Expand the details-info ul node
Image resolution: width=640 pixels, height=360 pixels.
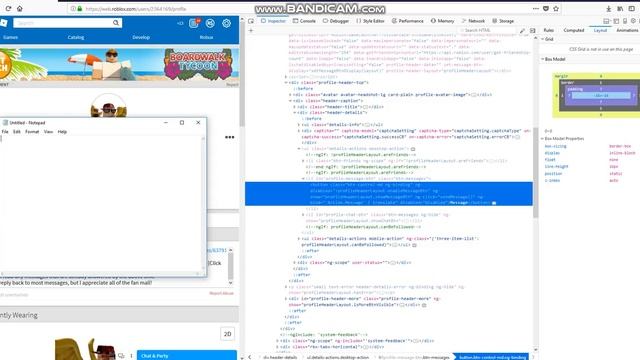pyautogui.click(x=298, y=125)
